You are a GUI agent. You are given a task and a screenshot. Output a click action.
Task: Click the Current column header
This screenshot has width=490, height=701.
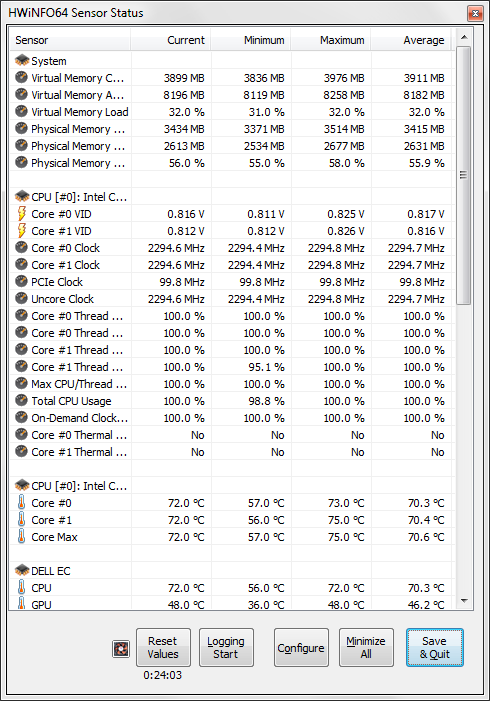coord(170,40)
